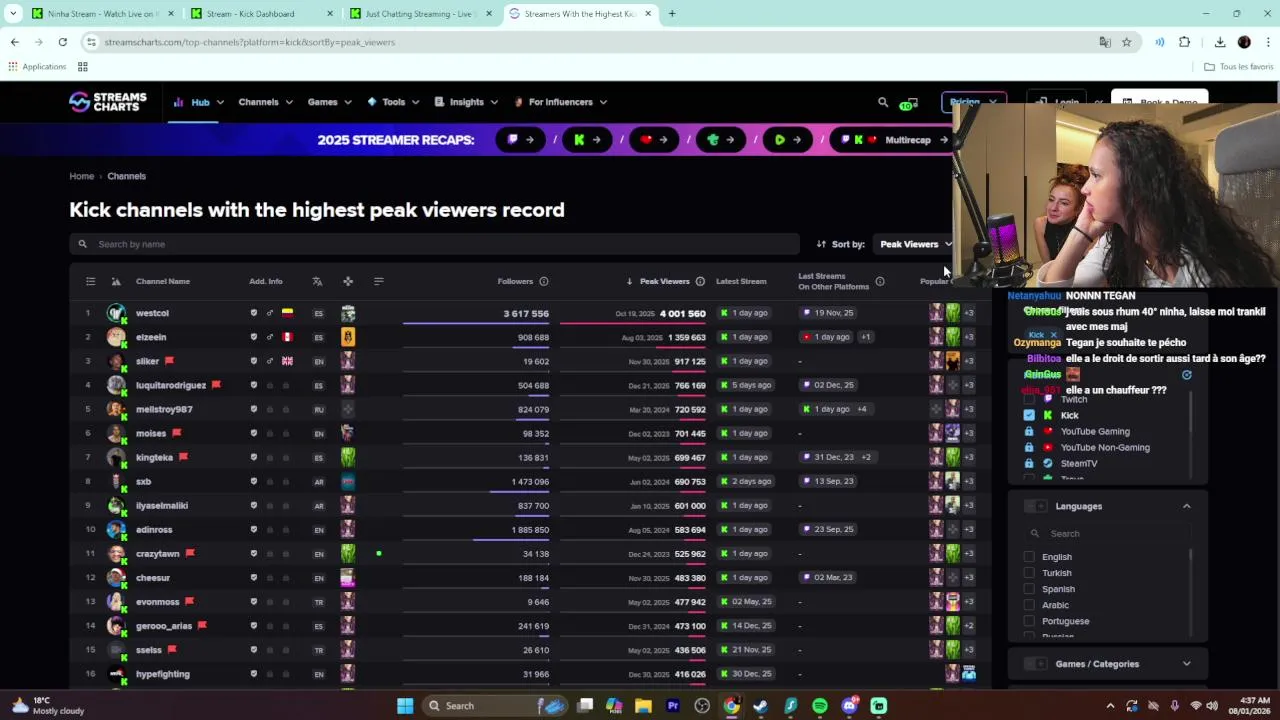1280x720 pixels.
Task: Open Discord from the taskbar
Action: (x=850, y=706)
